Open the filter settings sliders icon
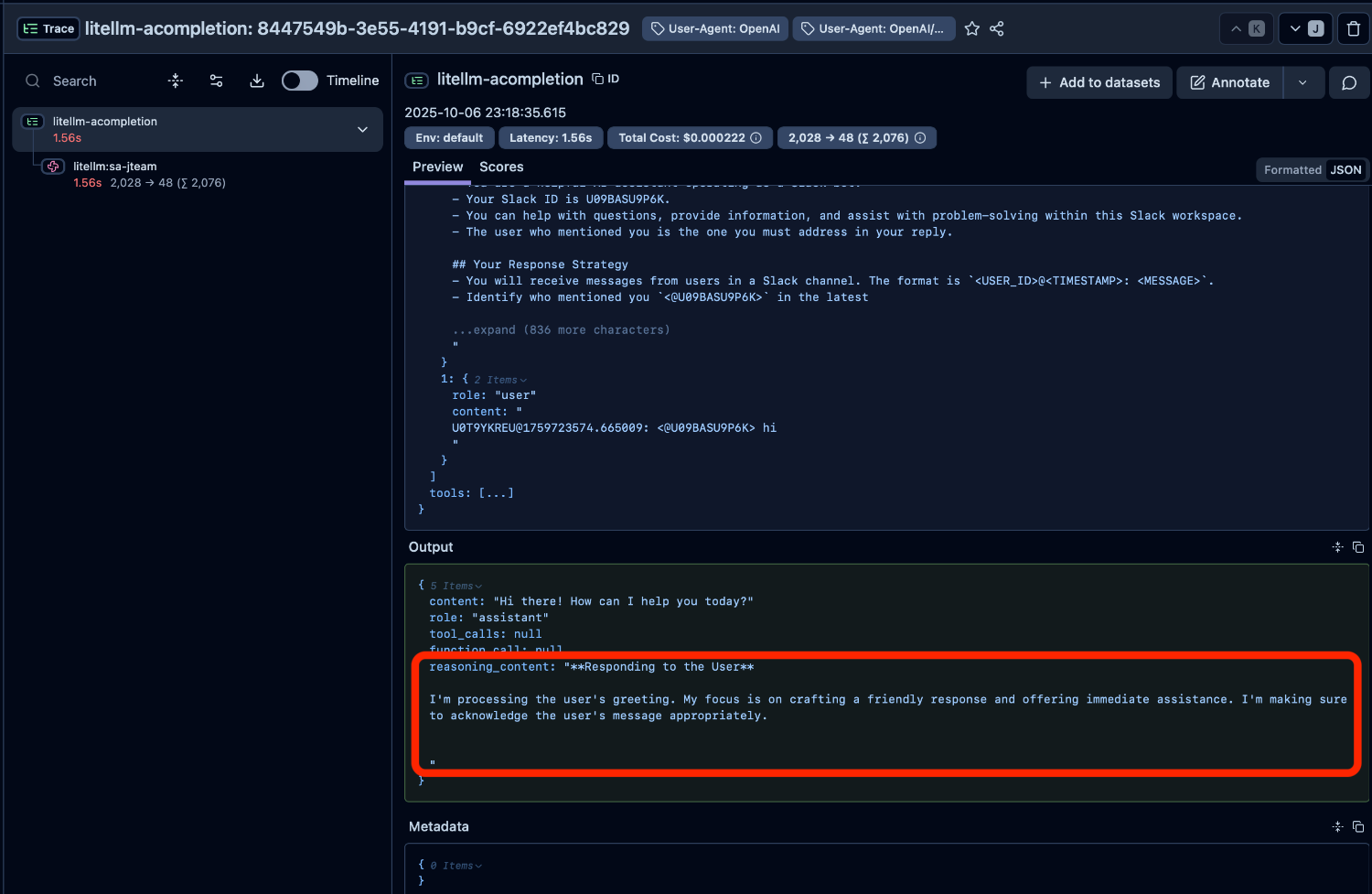1372x894 pixels. coord(217,81)
